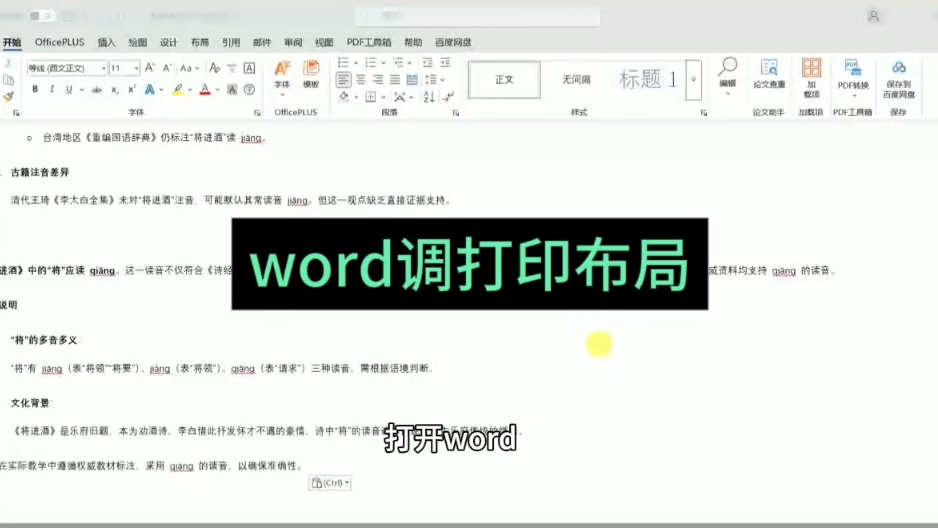This screenshot has width=938, height=528.
Task: Toggle bold formatting
Action: (35, 89)
